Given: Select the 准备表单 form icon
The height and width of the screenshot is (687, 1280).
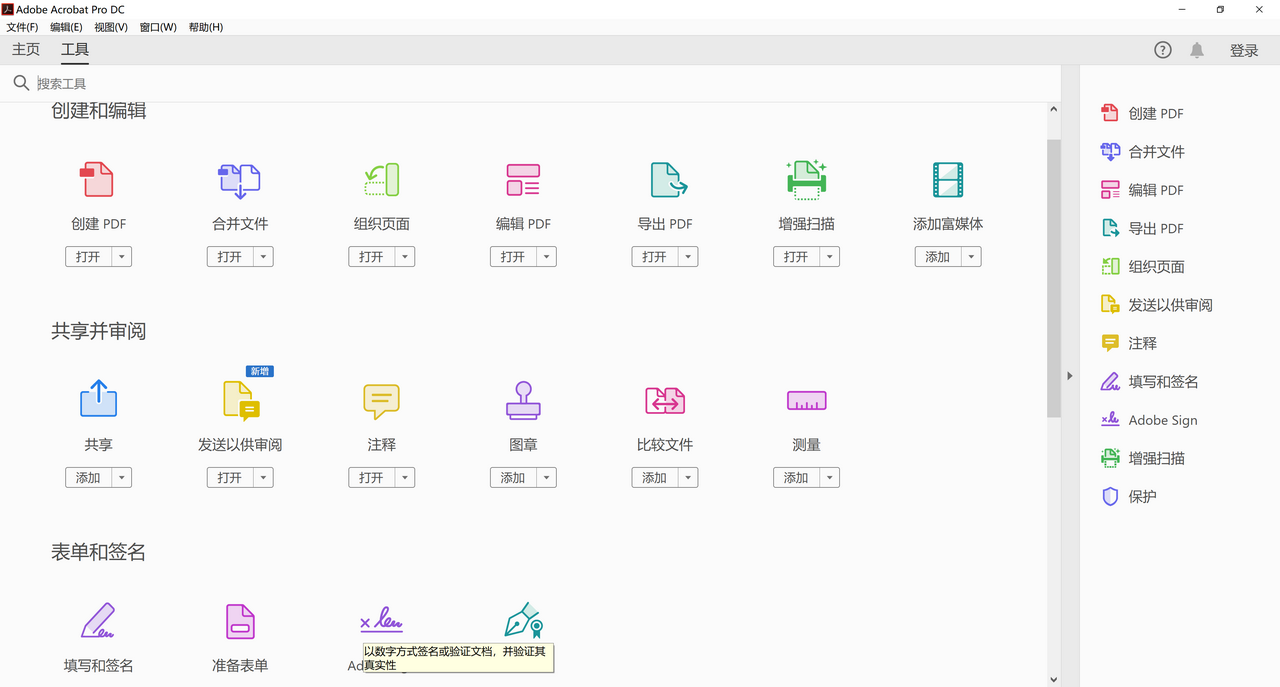Looking at the screenshot, I should 240,621.
